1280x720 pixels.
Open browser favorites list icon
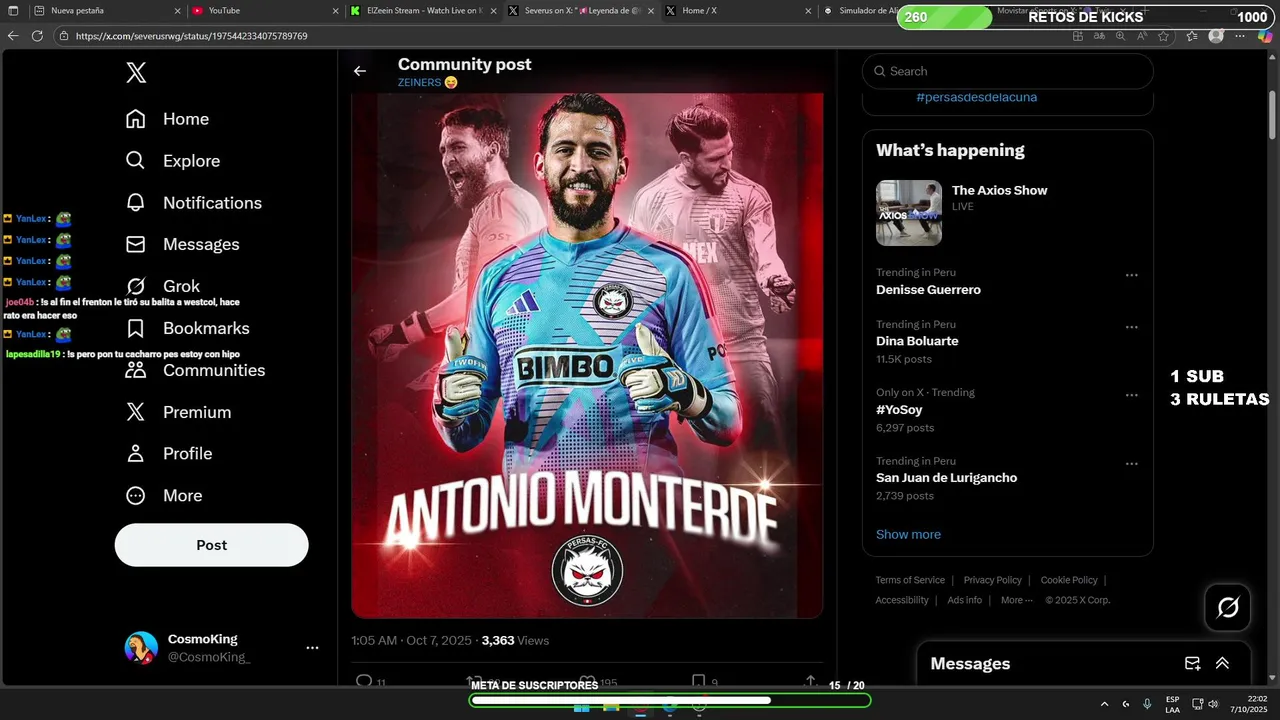tap(1191, 36)
